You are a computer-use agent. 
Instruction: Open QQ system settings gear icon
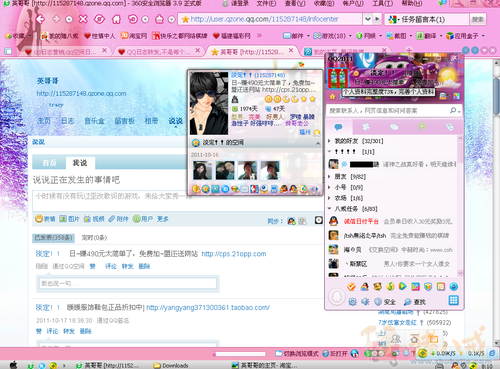point(352,302)
